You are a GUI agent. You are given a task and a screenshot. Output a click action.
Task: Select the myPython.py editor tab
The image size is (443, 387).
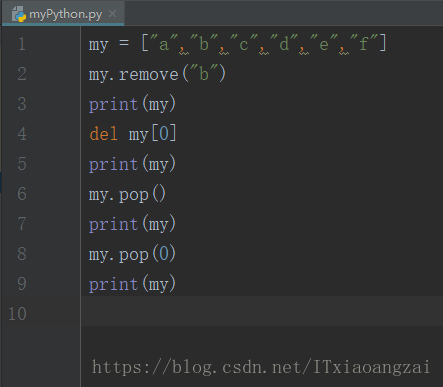[x=63, y=13]
